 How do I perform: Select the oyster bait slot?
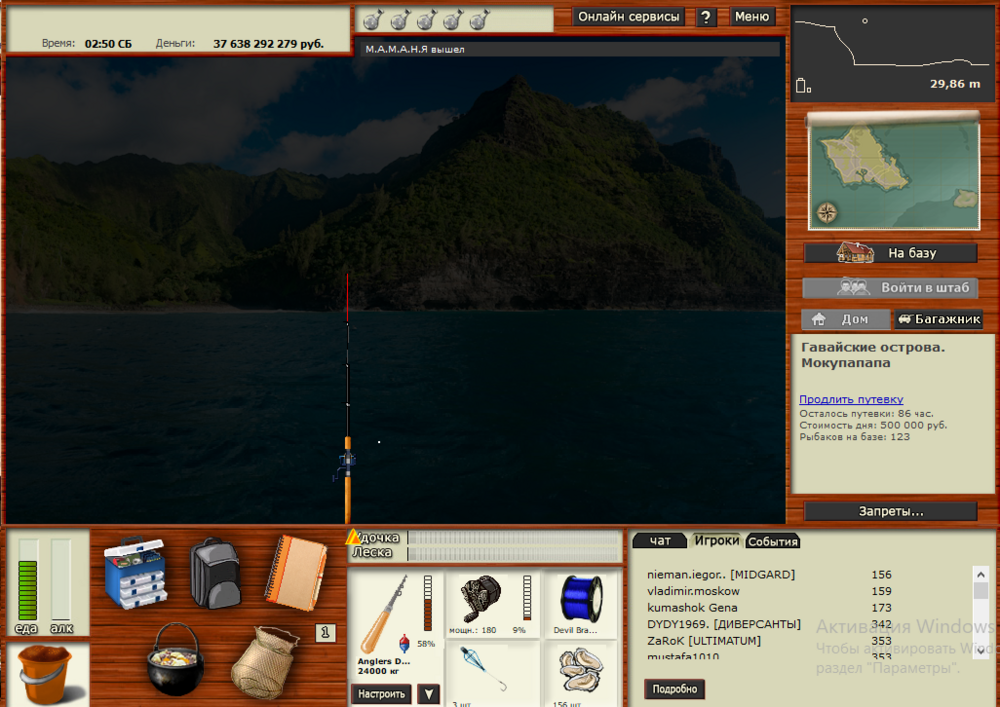[x=580, y=674]
